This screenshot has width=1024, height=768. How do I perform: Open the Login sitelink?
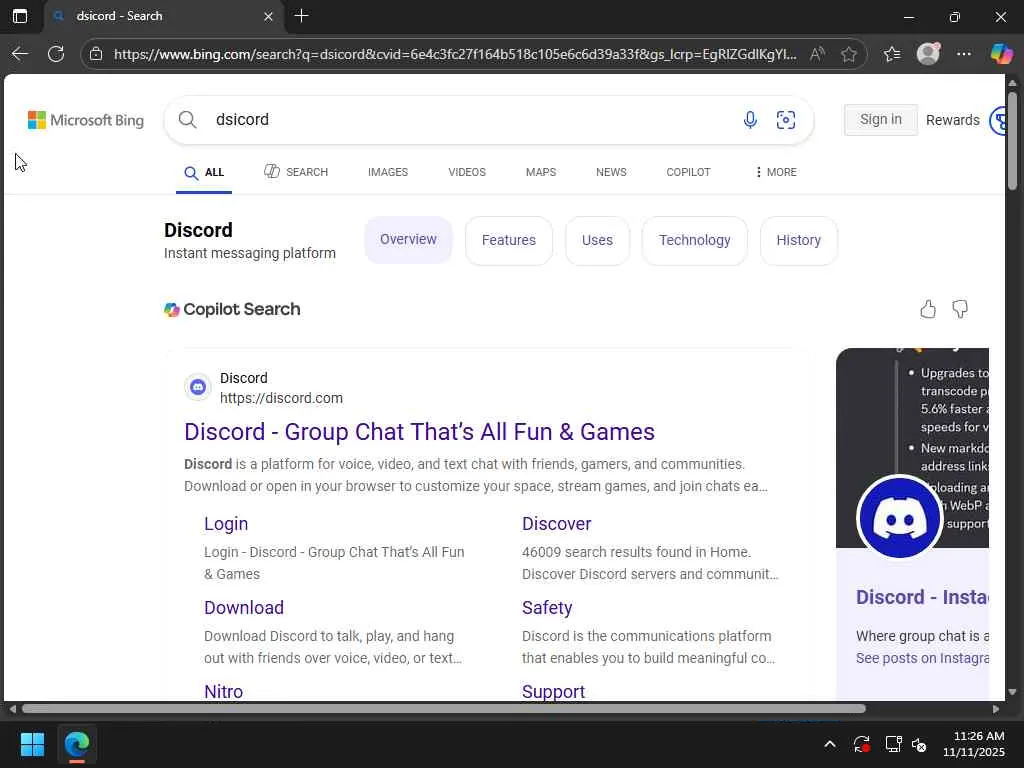tap(226, 524)
